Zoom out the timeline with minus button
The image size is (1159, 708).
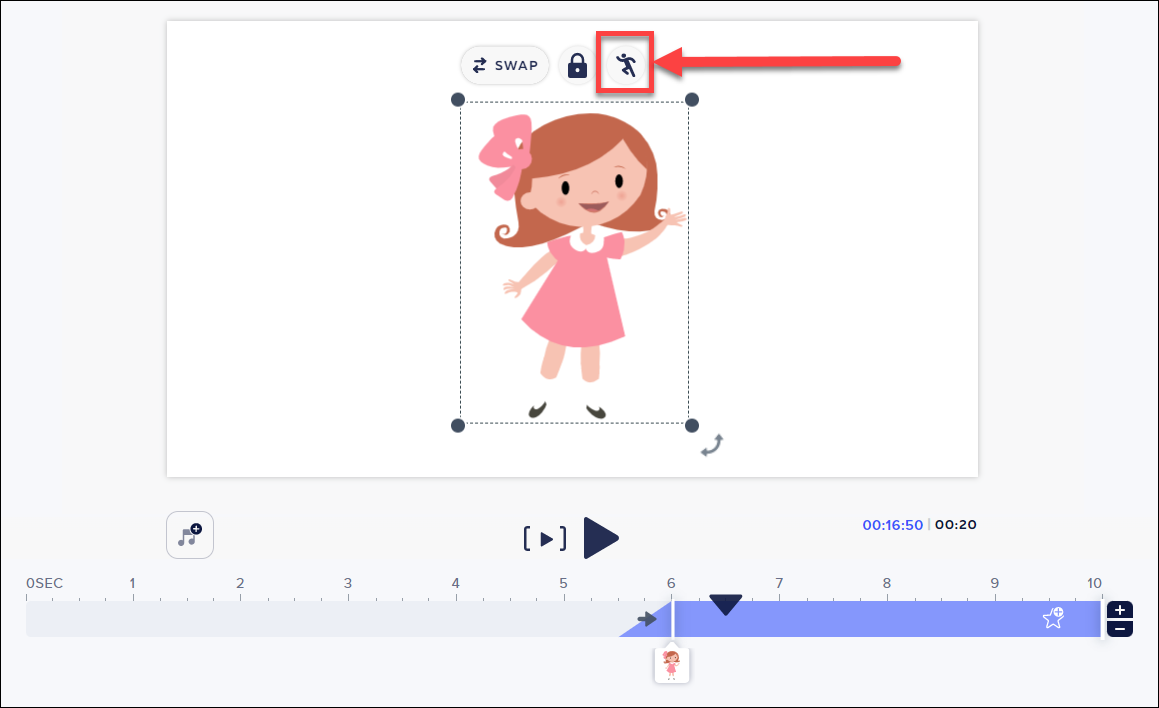click(x=1121, y=629)
